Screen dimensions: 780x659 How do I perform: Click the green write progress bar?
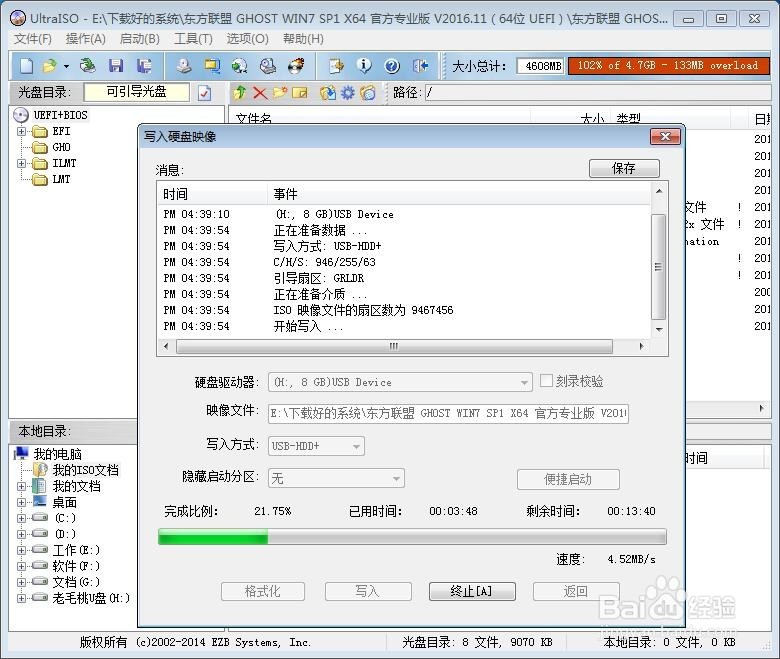tap(412, 537)
